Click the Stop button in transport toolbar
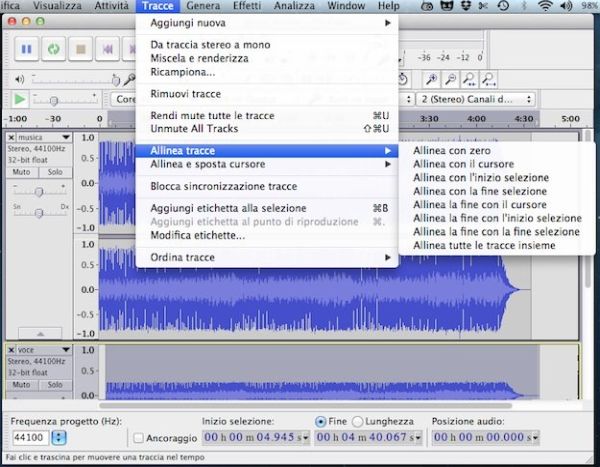The image size is (600, 467). coord(79,47)
